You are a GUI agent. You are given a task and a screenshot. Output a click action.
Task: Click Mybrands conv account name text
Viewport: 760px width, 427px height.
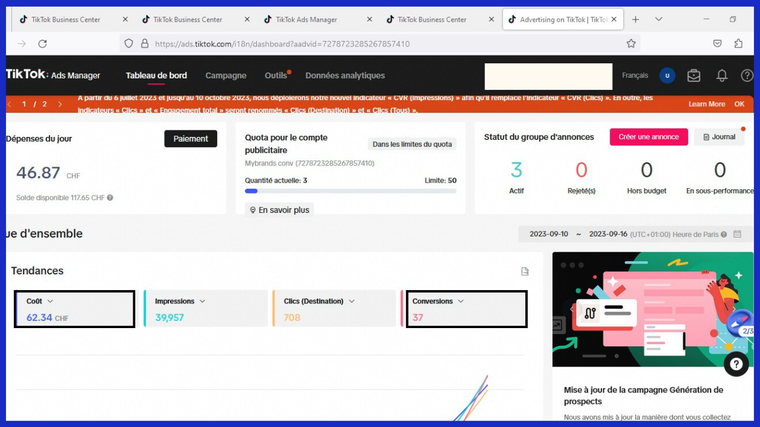pos(309,163)
